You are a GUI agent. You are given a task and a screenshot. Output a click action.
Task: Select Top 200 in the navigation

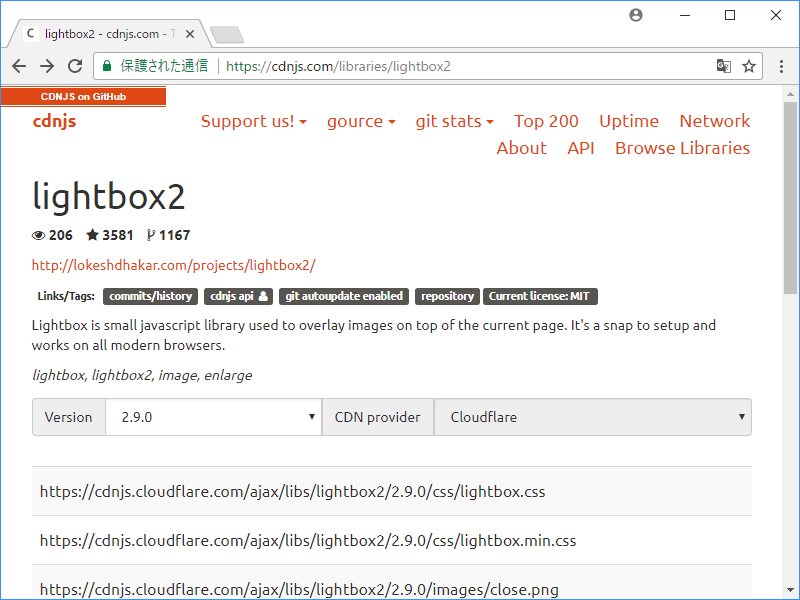pyautogui.click(x=546, y=121)
